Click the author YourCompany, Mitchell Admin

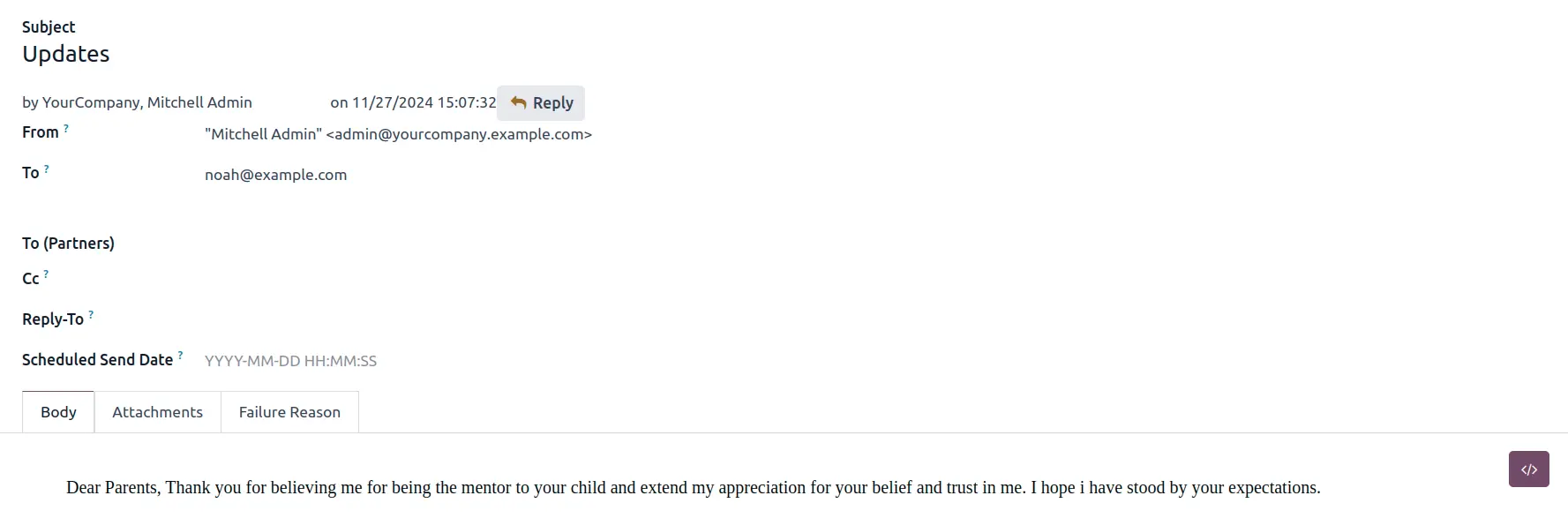tap(137, 102)
